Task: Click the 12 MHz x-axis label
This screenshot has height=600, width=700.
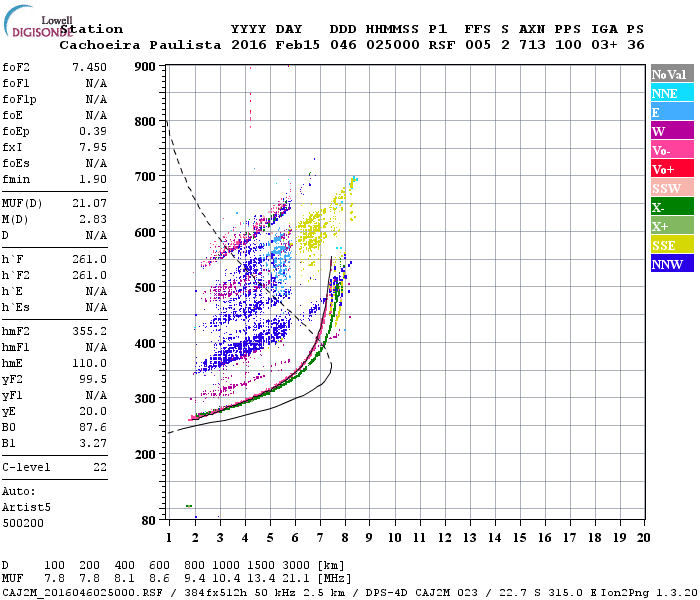Action: coord(444,538)
